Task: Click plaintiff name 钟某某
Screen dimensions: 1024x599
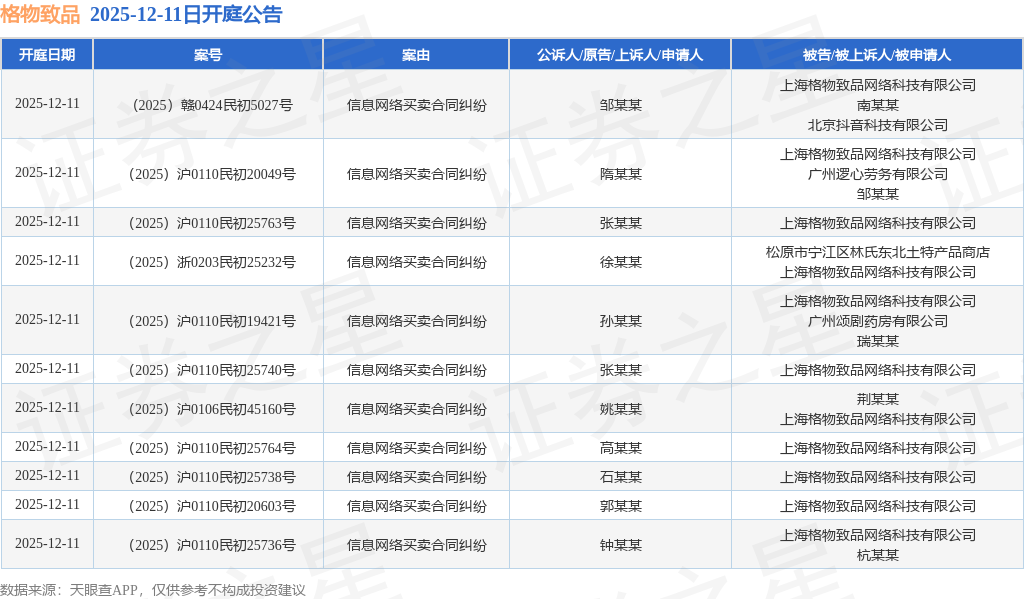Action: (620, 545)
